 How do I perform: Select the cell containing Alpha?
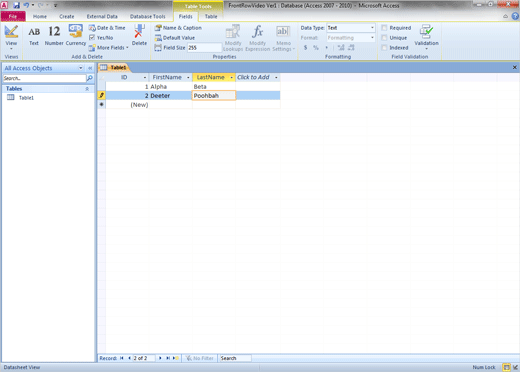(170, 87)
